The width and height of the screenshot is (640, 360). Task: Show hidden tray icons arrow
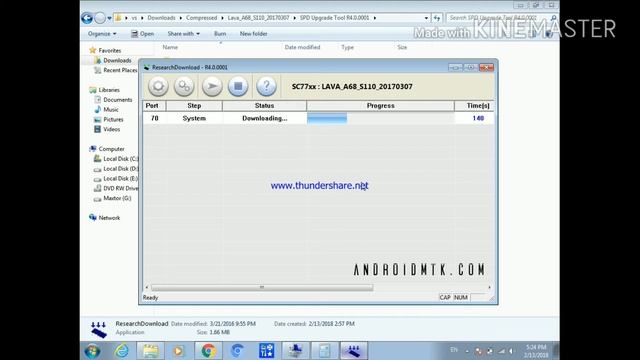pyautogui.click(x=467, y=351)
